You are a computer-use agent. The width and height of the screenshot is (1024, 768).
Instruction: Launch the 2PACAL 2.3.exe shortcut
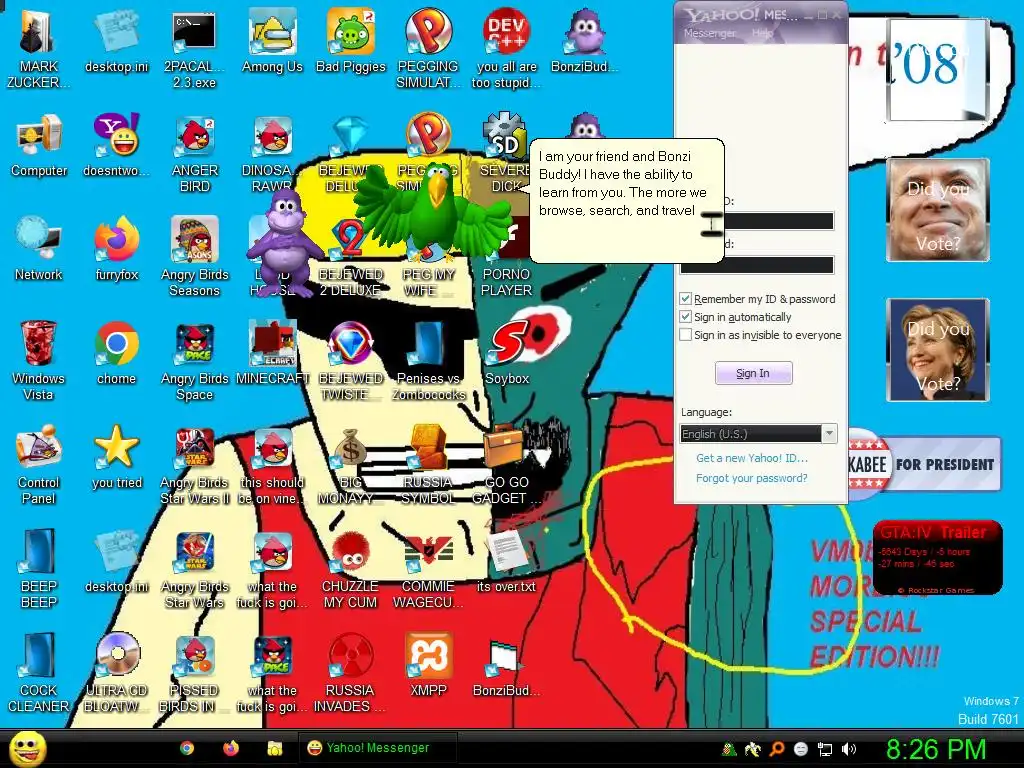[194, 49]
